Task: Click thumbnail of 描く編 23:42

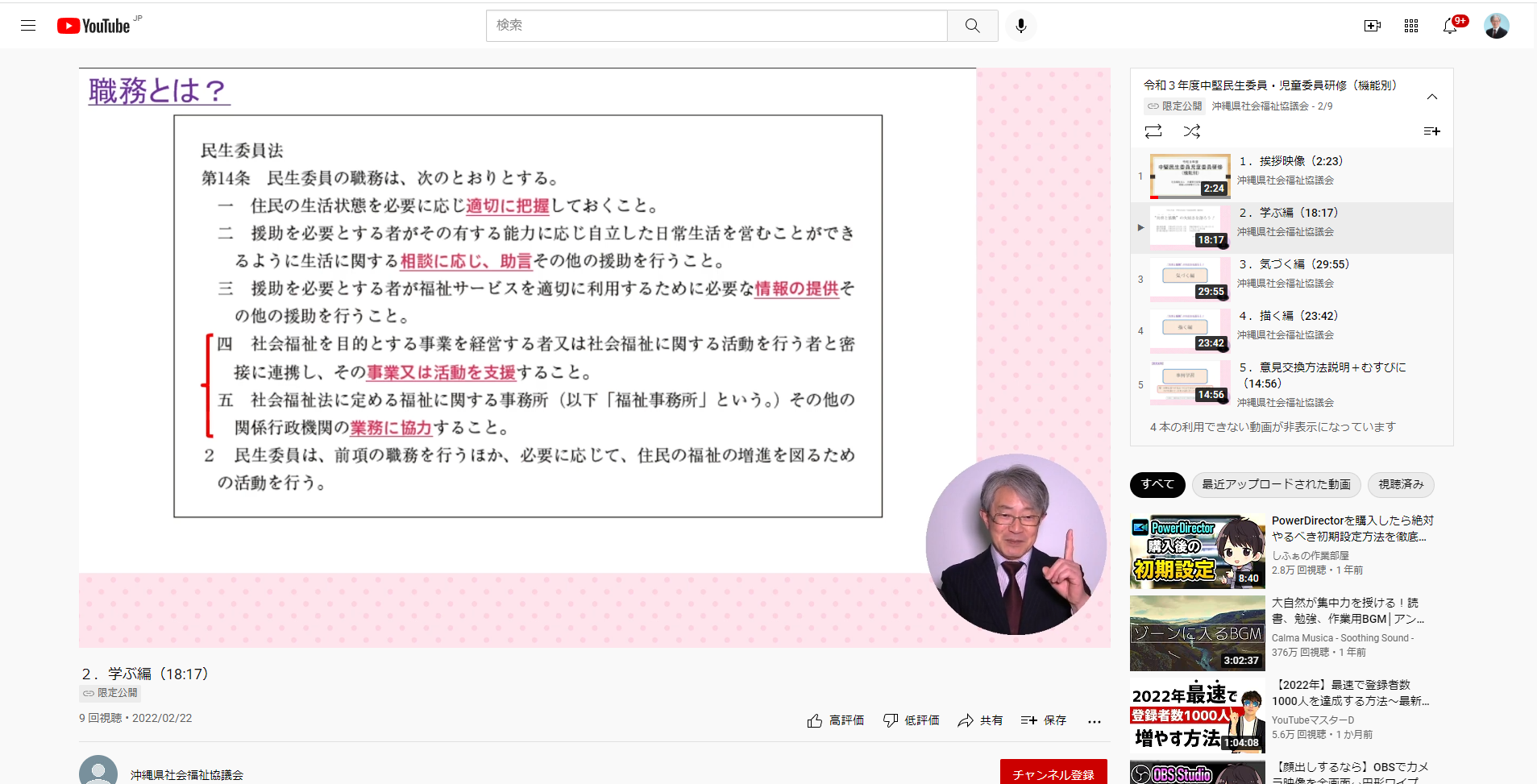Action: pyautogui.click(x=1190, y=330)
